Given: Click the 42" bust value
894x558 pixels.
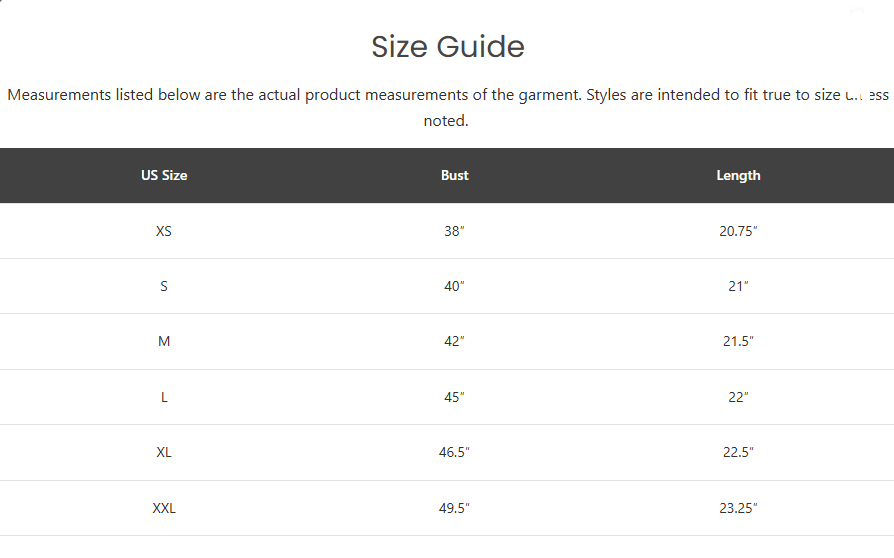Looking at the screenshot, I should pyautogui.click(x=454, y=341).
